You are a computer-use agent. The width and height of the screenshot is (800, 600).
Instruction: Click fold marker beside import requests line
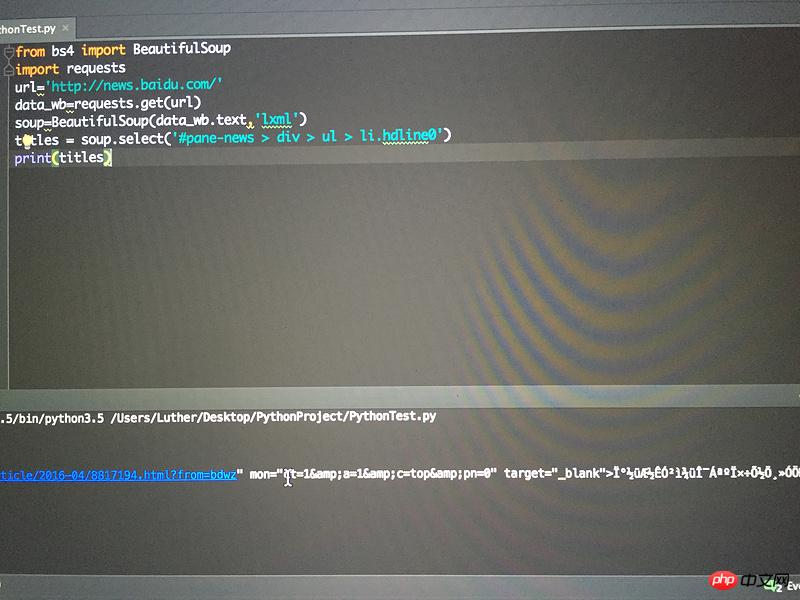point(9,70)
